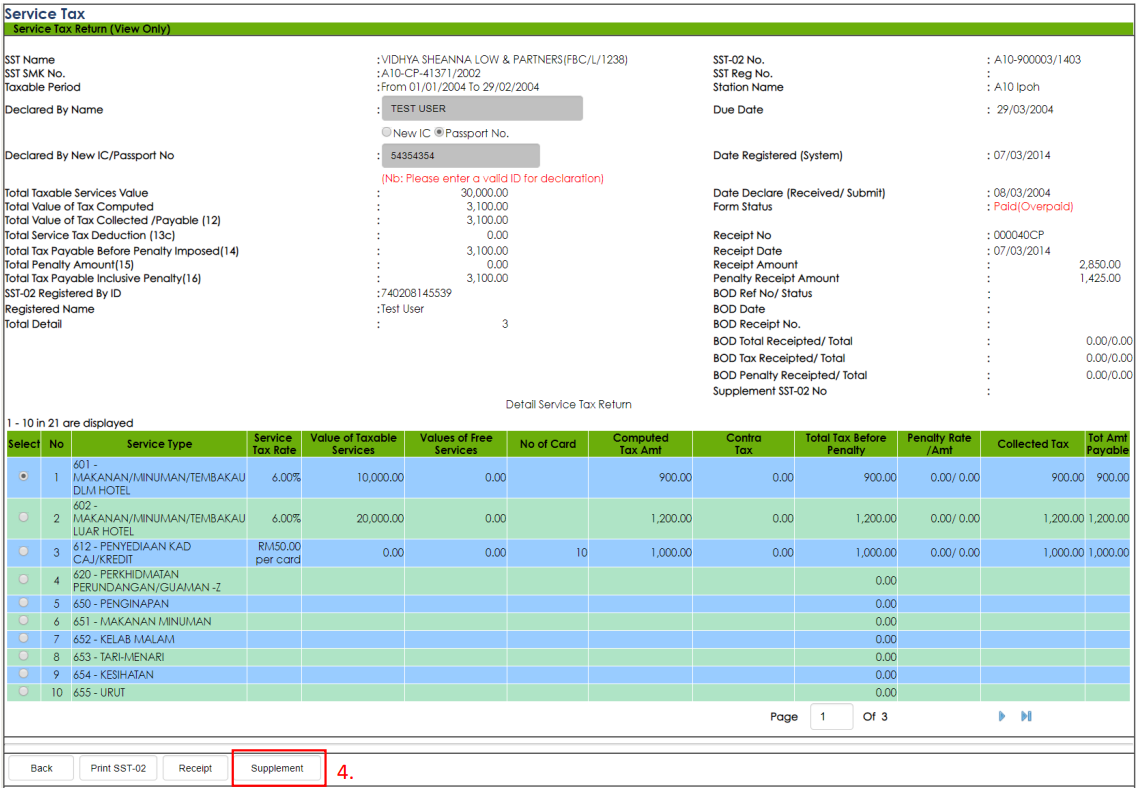This screenshot has height=790, width=1138.
Task: Pick row 3 radio for Penyediaan Kad
Action: coord(23,552)
